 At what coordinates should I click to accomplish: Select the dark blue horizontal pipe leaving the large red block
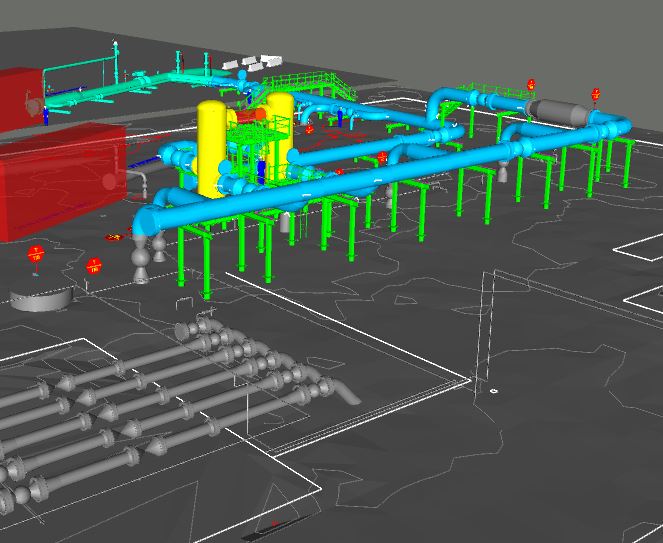coord(144,162)
